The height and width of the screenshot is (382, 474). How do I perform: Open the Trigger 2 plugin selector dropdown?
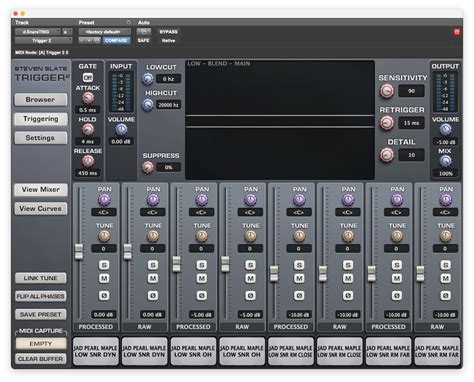pos(43,41)
